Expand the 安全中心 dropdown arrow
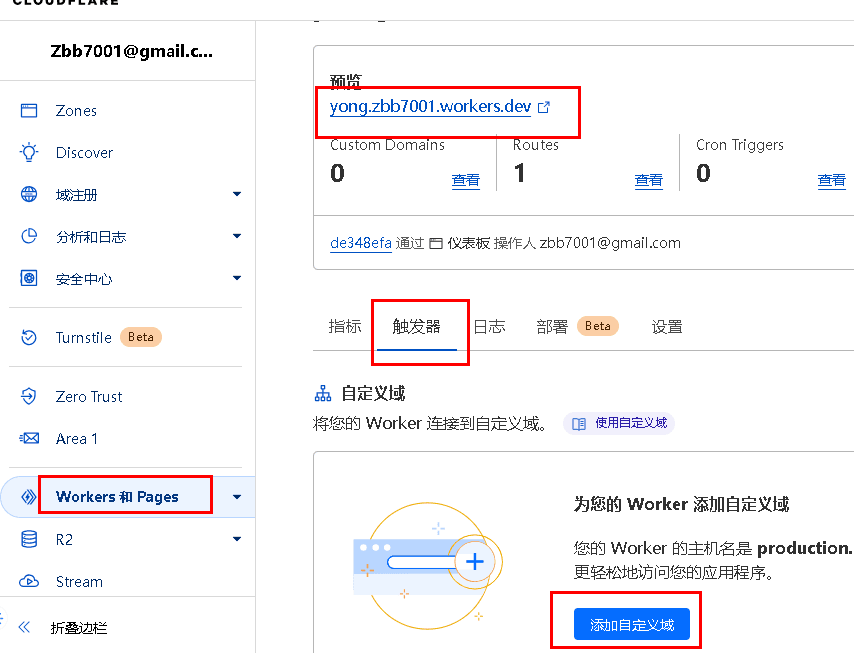Image resolution: width=854 pixels, height=653 pixels. click(237, 279)
